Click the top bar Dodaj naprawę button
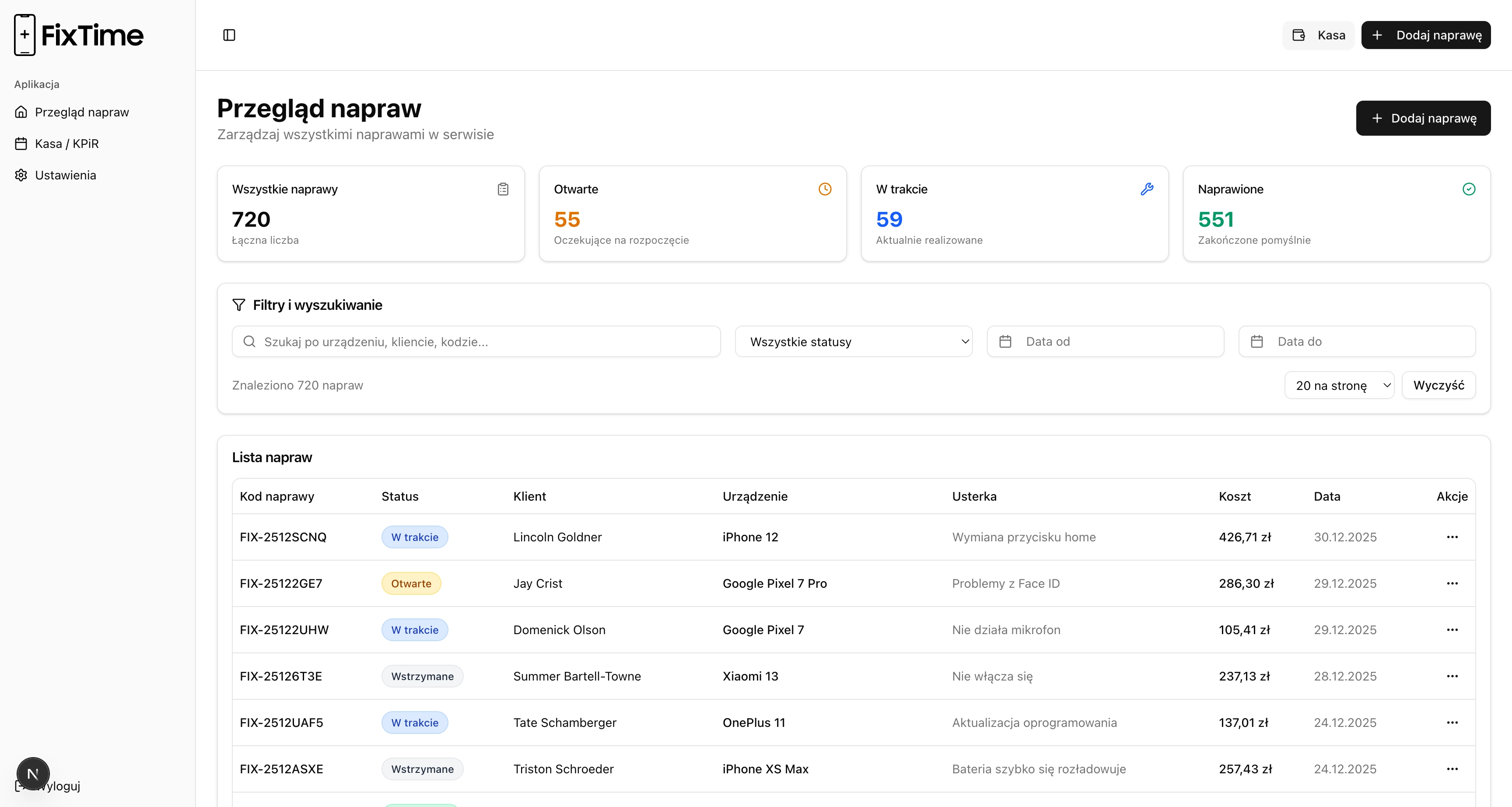1512x807 pixels. (x=1426, y=35)
